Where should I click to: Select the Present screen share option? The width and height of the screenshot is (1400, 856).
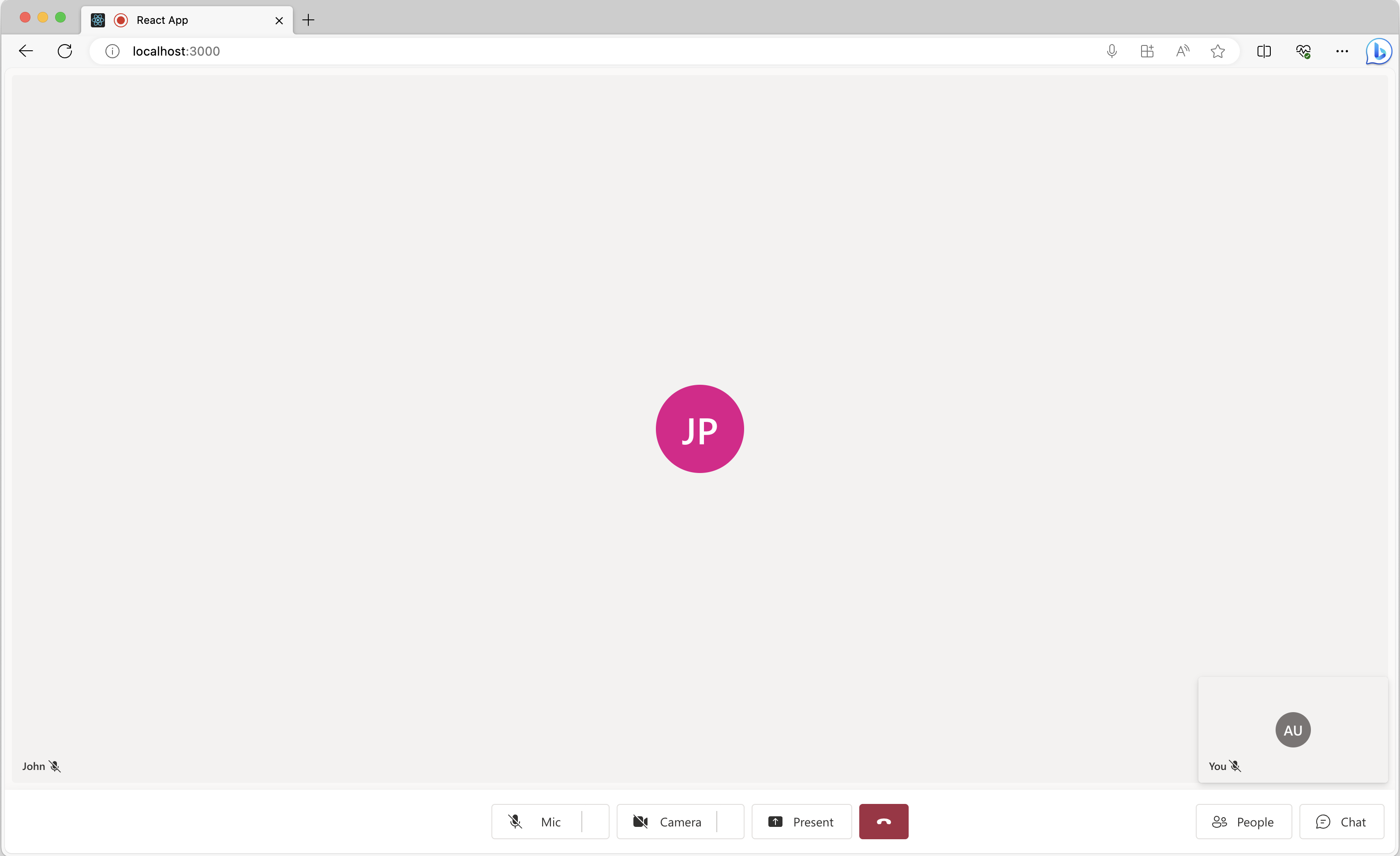click(801, 821)
